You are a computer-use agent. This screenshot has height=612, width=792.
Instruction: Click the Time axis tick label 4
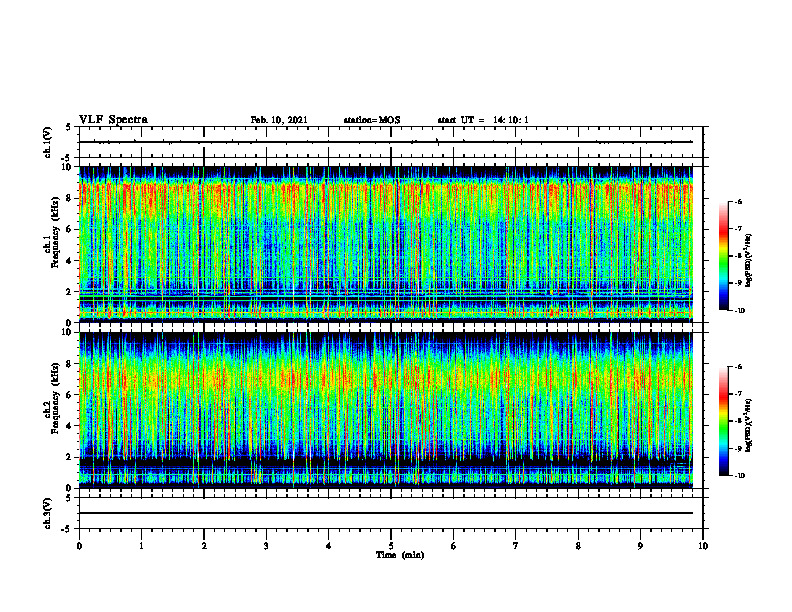click(329, 546)
